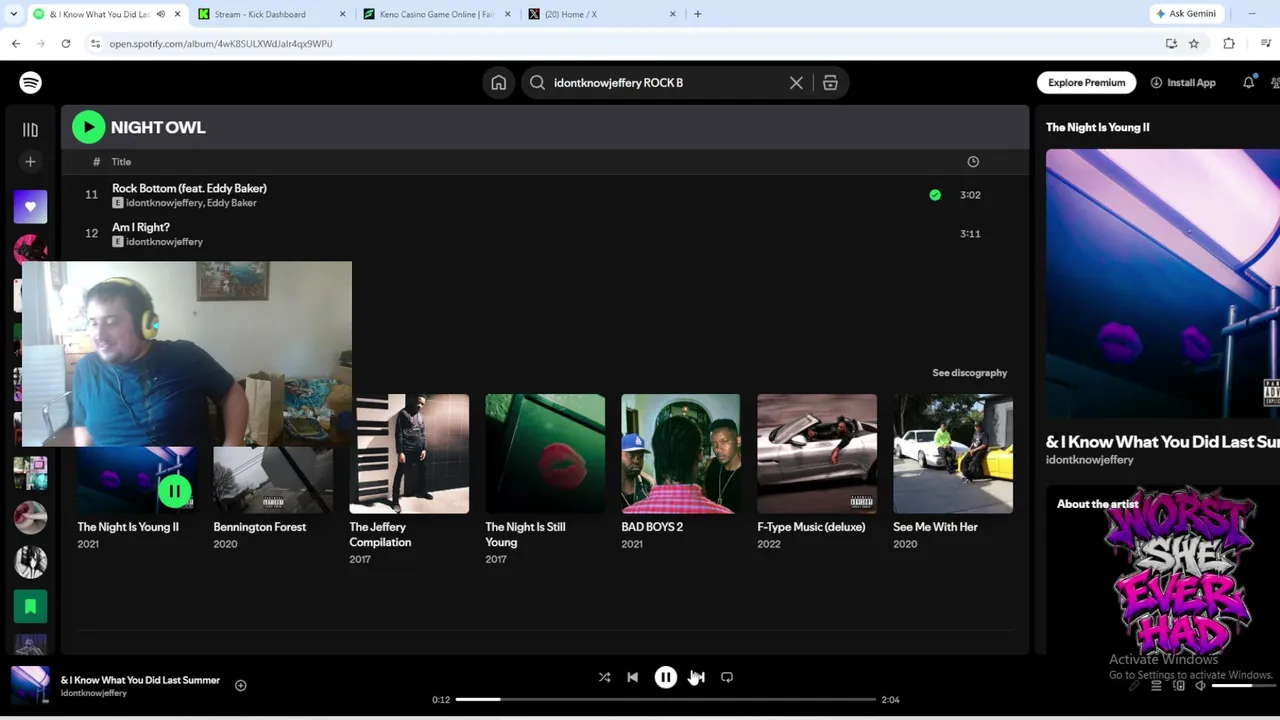1280x720 pixels.
Task: Open The Night Is Young II panel header
Action: (x=1097, y=128)
